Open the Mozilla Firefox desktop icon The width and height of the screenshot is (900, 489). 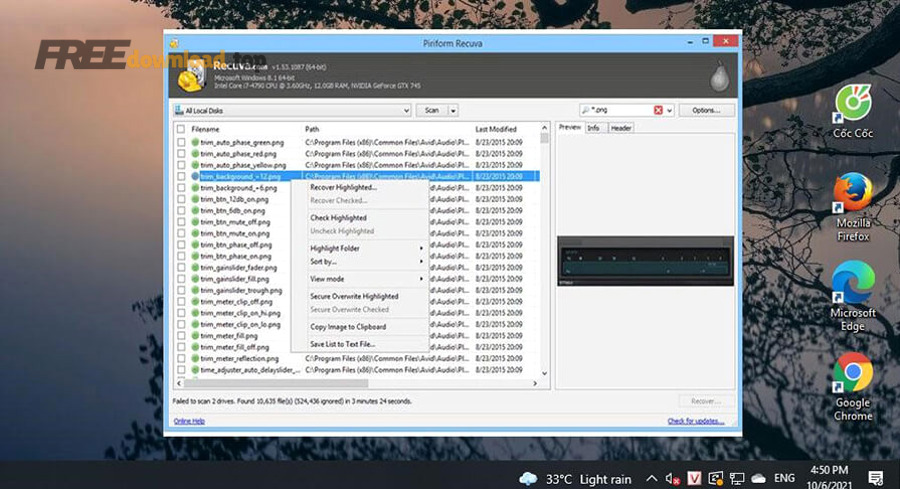853,207
